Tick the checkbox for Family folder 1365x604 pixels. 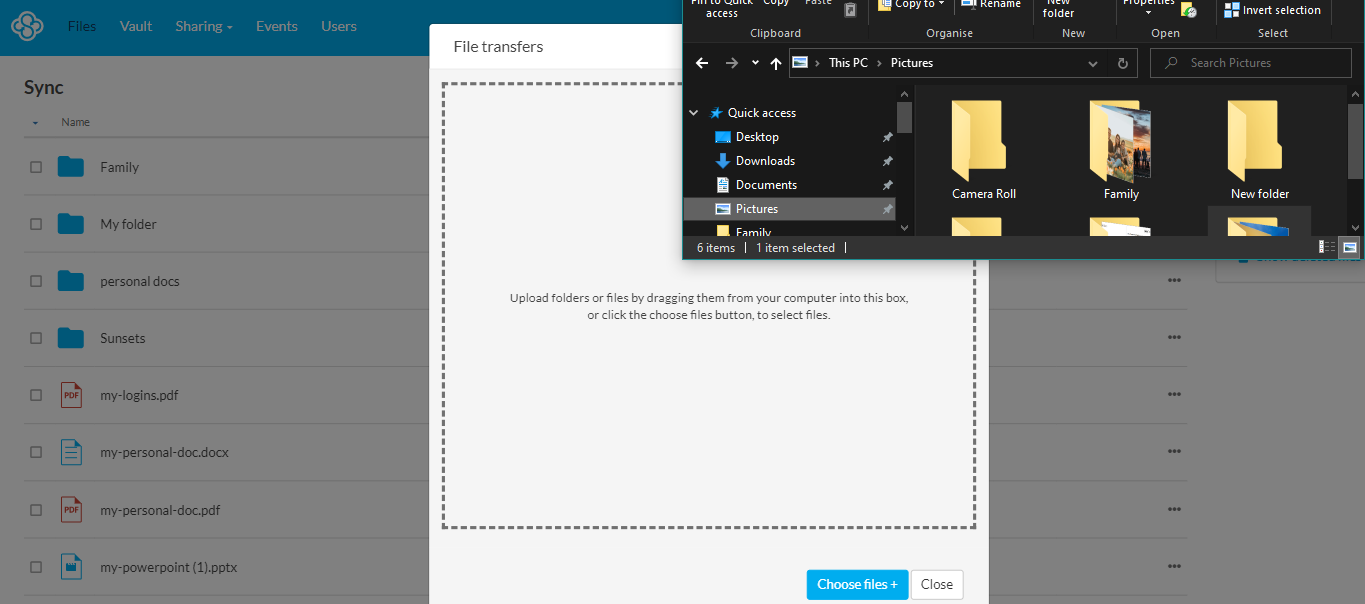pyautogui.click(x=36, y=167)
